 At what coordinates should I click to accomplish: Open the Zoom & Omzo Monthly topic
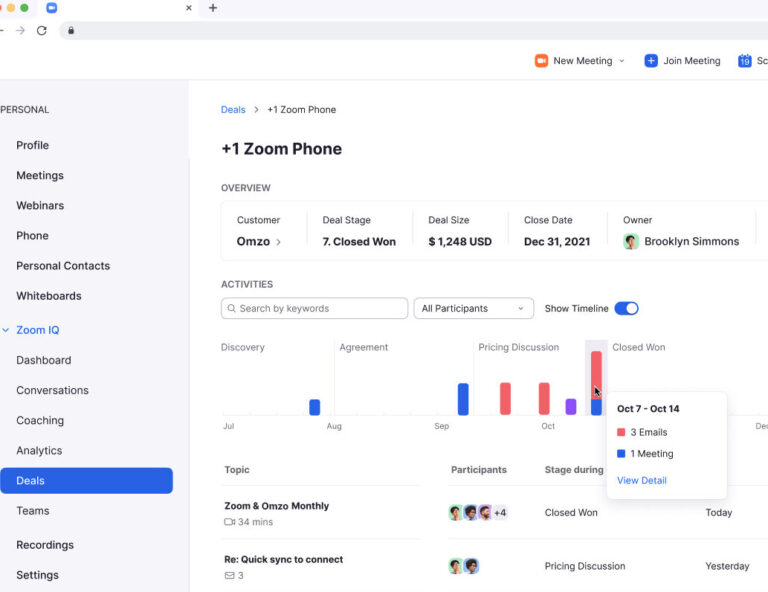[x=276, y=506]
